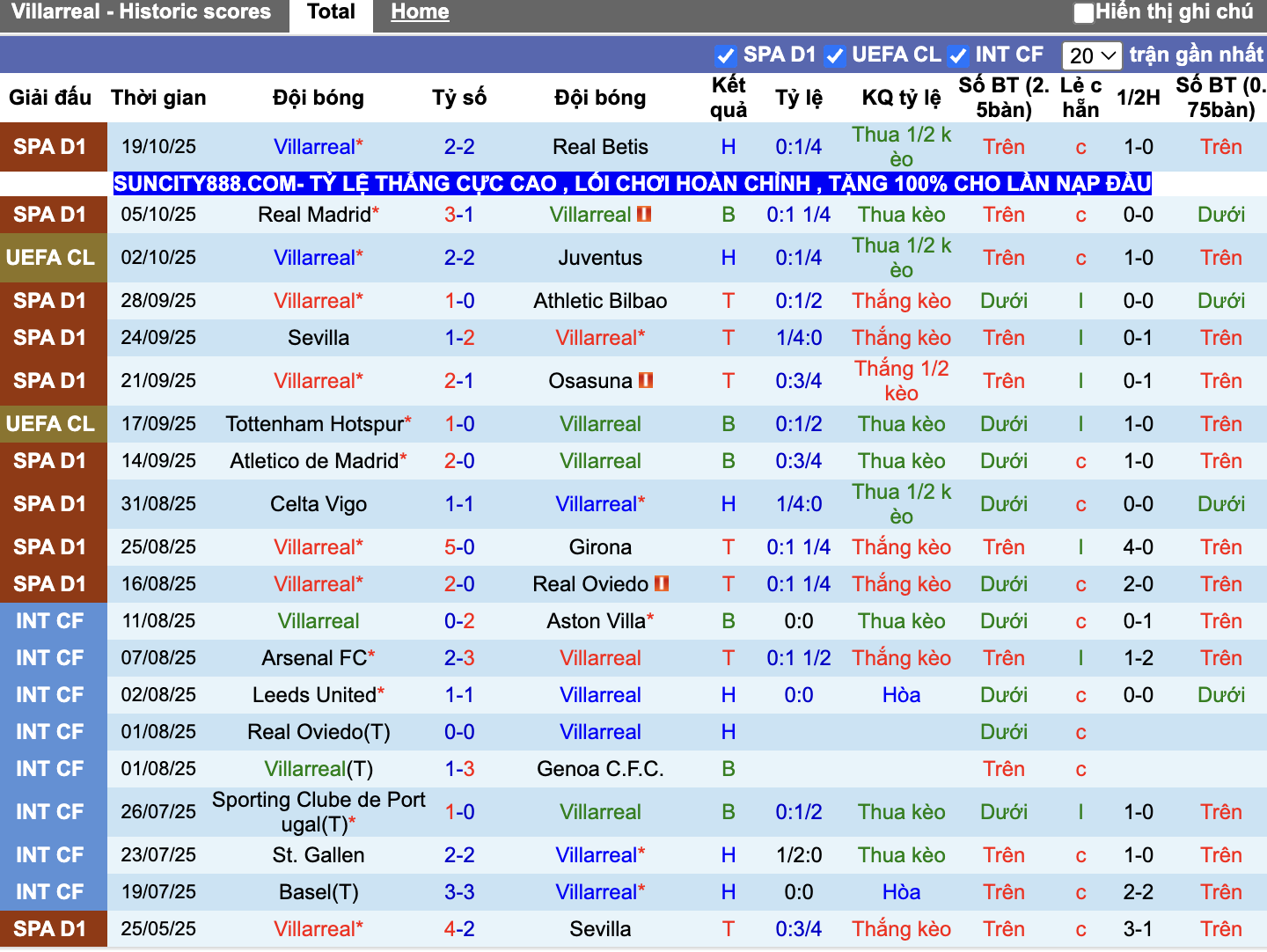The image size is (1267, 952).
Task: Open Celta Vigo team link
Action: tap(319, 504)
